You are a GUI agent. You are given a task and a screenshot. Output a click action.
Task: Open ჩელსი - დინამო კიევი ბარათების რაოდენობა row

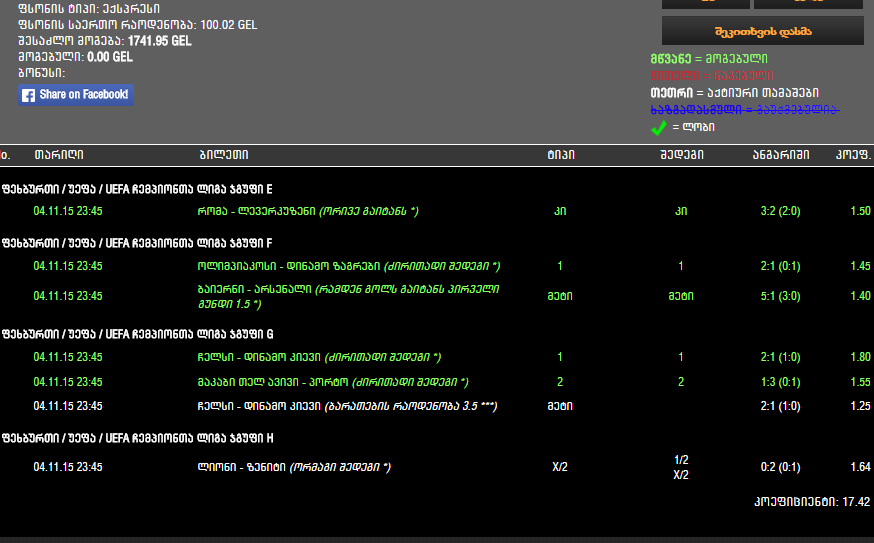click(437, 406)
